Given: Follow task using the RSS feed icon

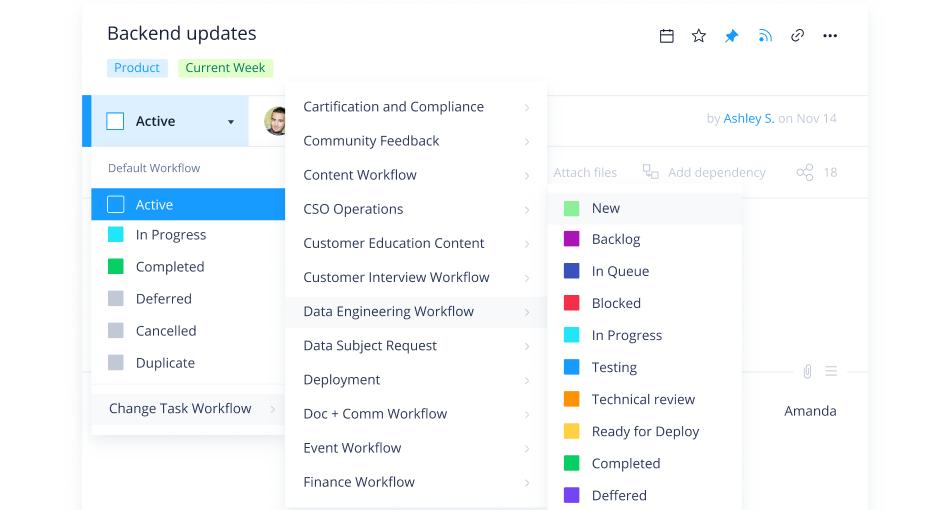Looking at the screenshot, I should 765,36.
